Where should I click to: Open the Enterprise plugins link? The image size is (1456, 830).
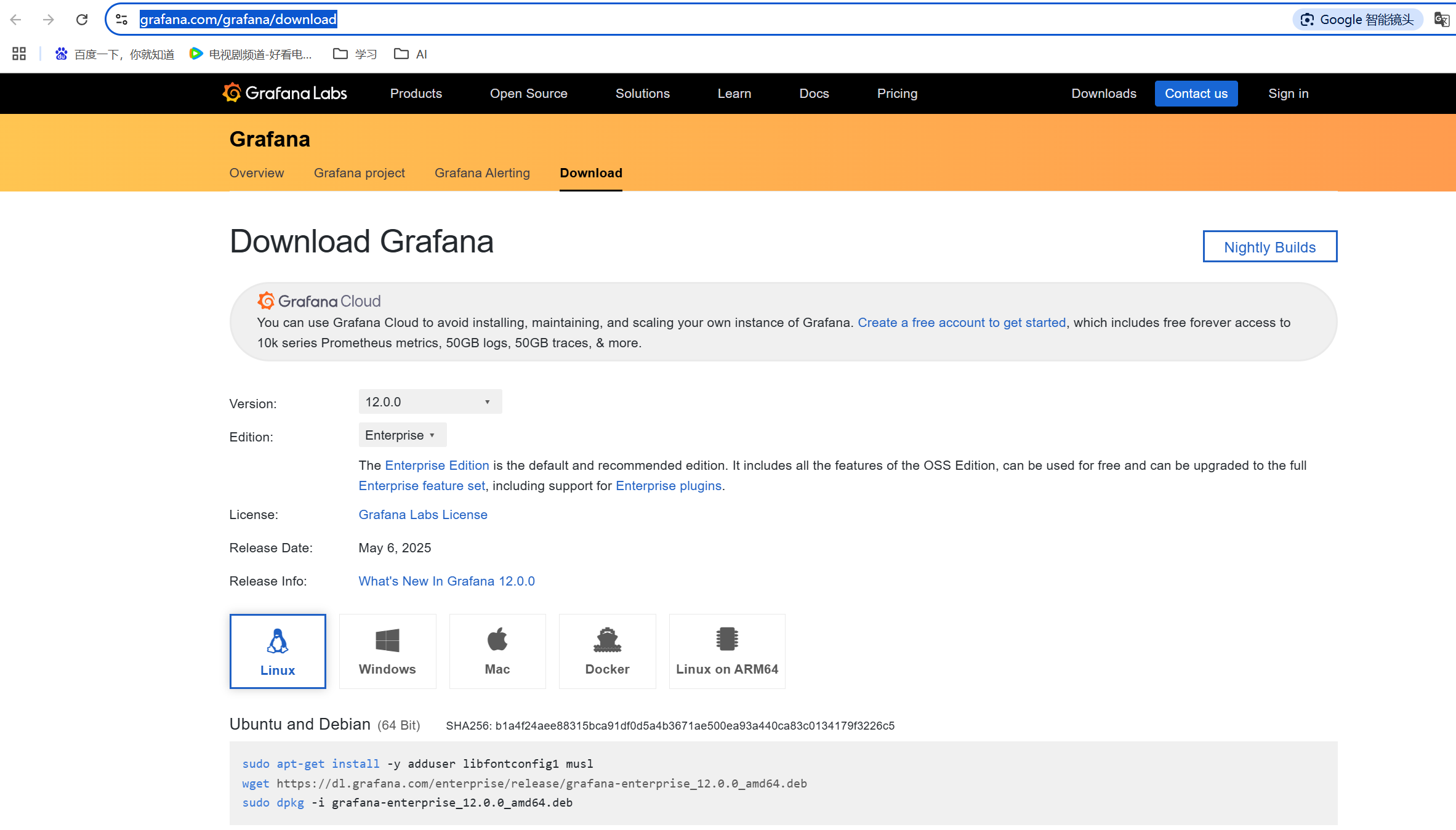coord(669,486)
